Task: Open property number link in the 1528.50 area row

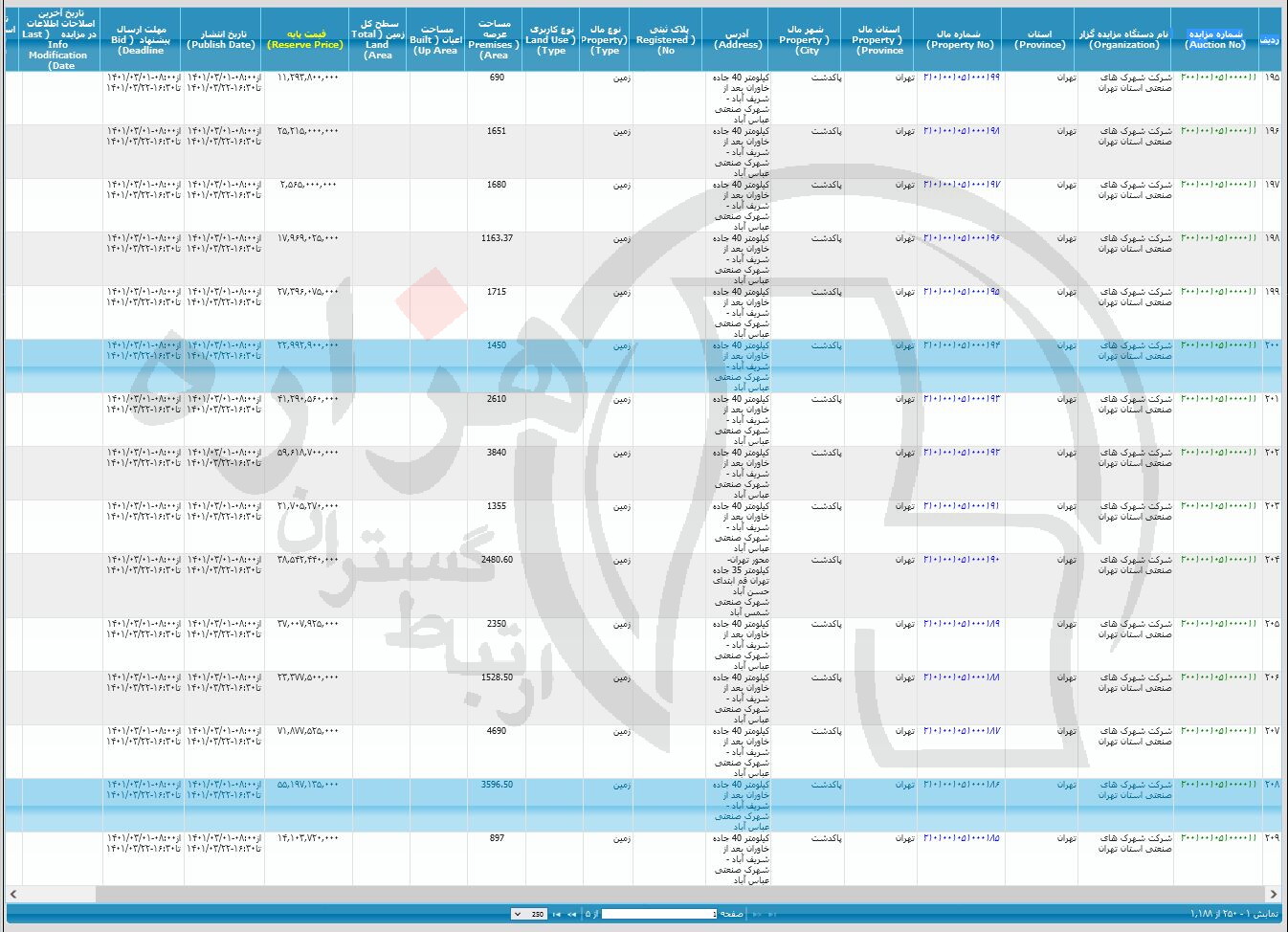Action: tap(962, 677)
